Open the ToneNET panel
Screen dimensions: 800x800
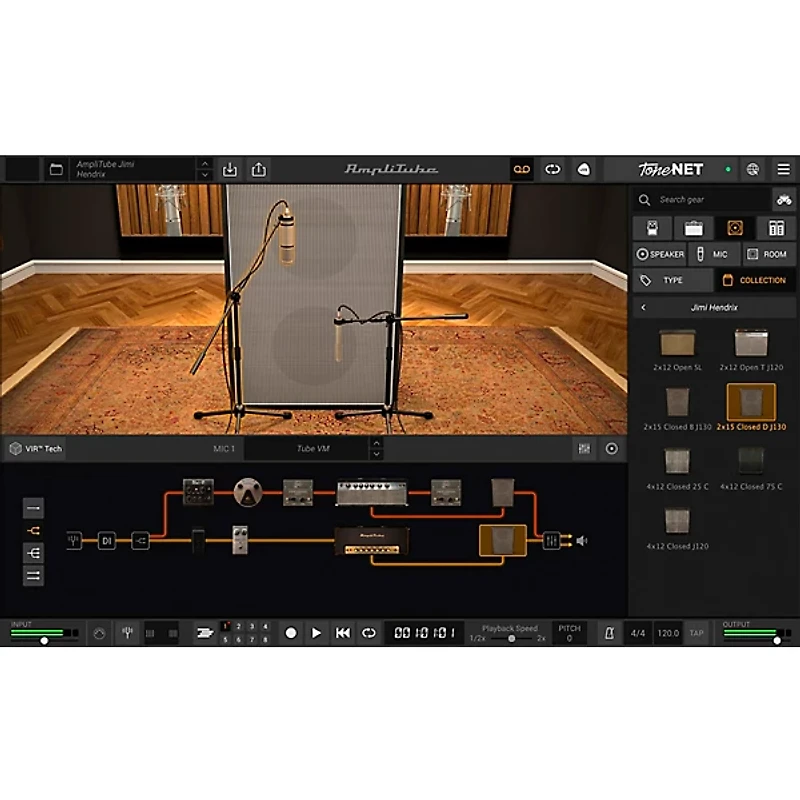pyautogui.click(x=670, y=169)
